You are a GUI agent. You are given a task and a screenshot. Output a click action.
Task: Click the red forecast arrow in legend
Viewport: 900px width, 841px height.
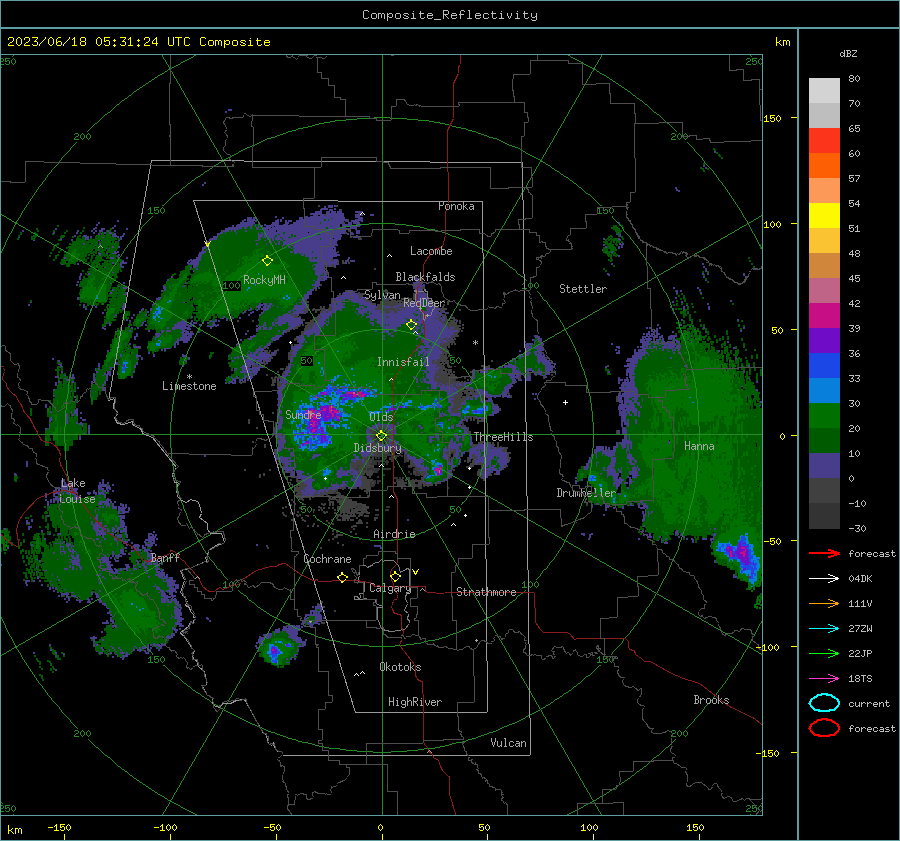[824, 553]
